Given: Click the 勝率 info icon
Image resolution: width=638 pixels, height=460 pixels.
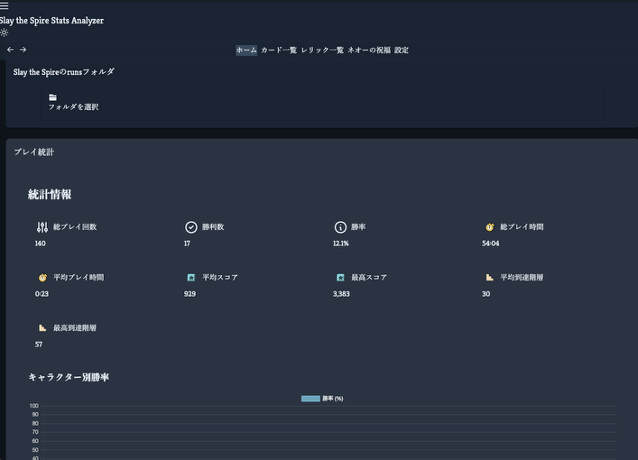Looking at the screenshot, I should (x=340, y=227).
